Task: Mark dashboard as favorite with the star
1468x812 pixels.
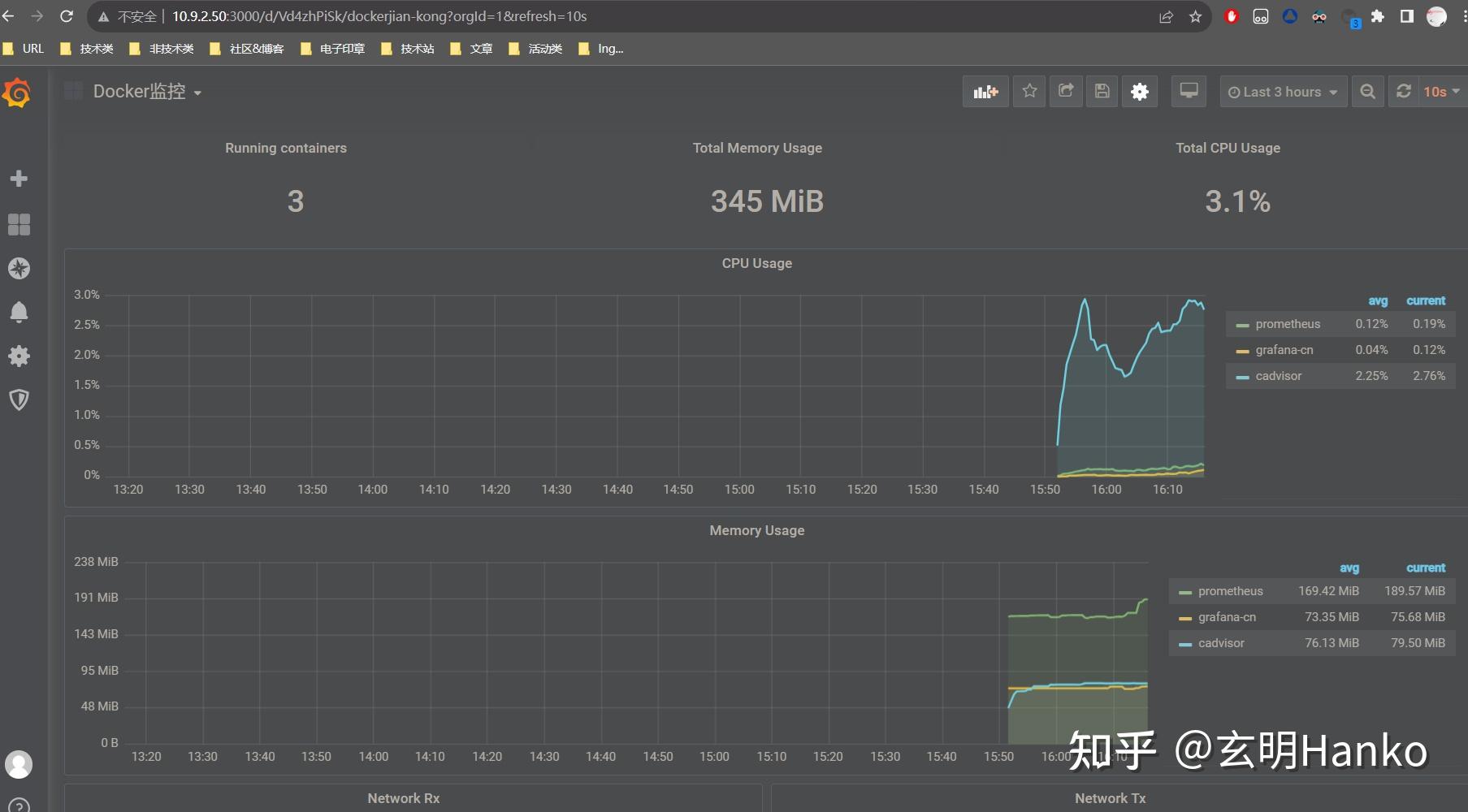Action: [1029, 92]
